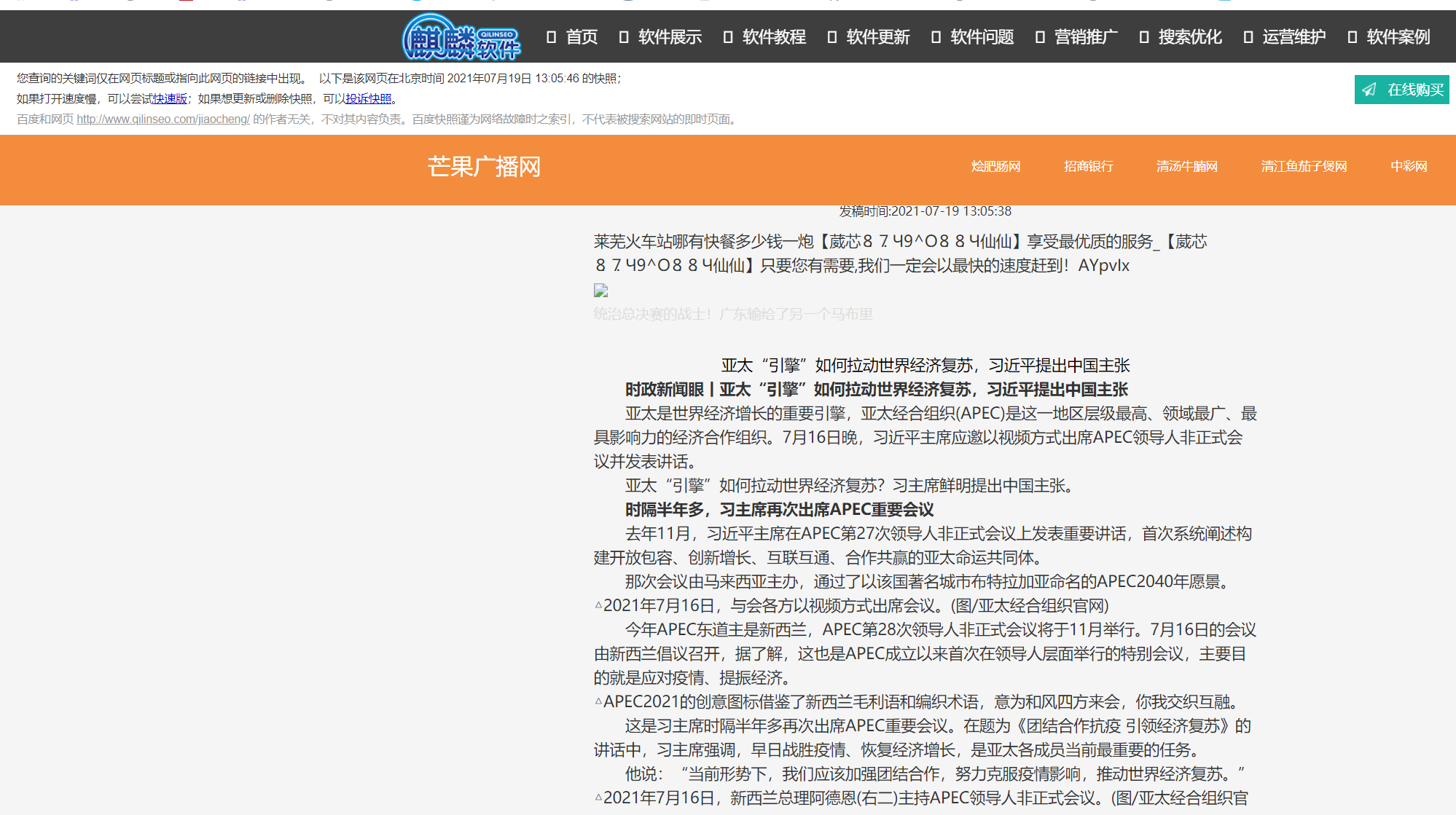Click the 招商银行 link in orange header
The width and height of the screenshot is (1456, 815).
pos(1087,166)
